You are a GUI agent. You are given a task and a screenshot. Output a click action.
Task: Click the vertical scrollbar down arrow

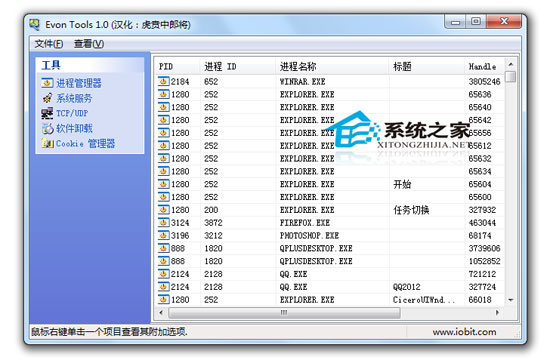(511, 300)
